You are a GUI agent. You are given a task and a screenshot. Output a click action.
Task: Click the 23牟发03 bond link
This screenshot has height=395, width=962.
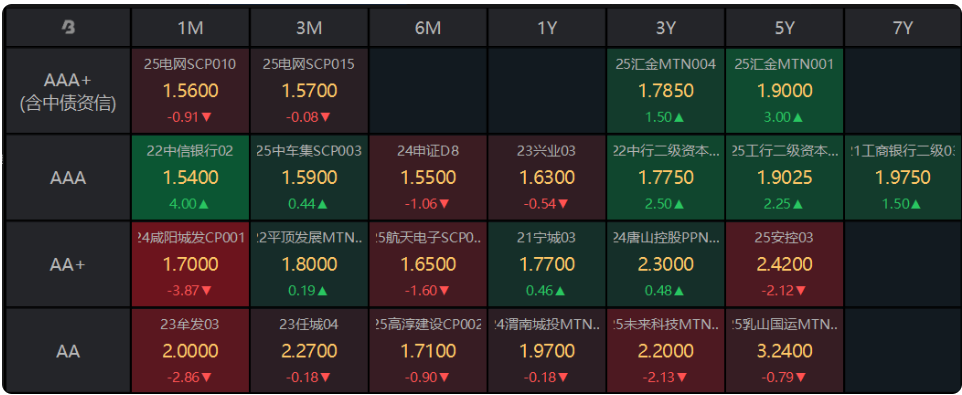pos(190,324)
